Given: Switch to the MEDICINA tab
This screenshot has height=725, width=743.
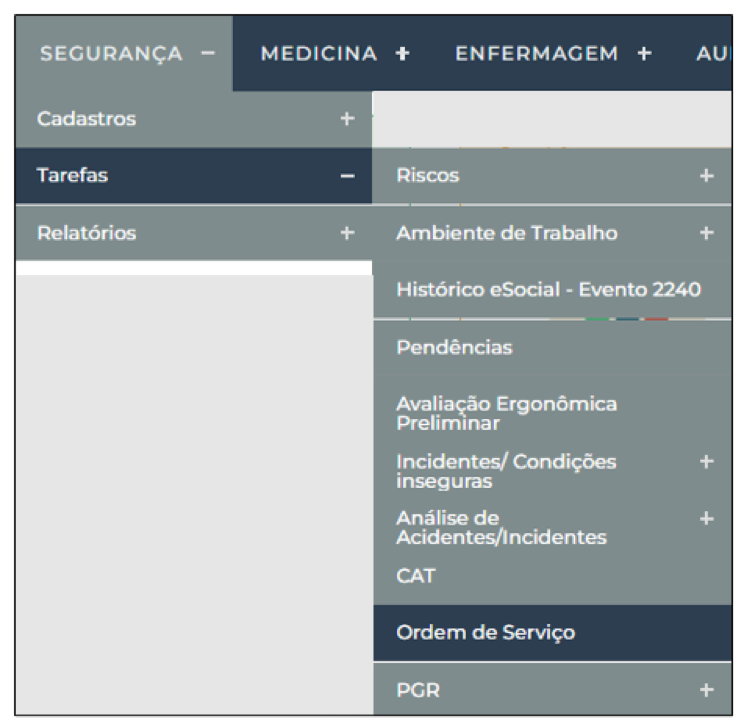Looking at the screenshot, I should click(x=319, y=54).
